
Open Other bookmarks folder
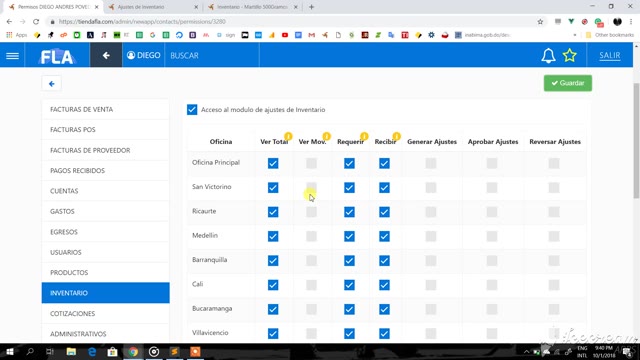pyautogui.click(x=610, y=35)
